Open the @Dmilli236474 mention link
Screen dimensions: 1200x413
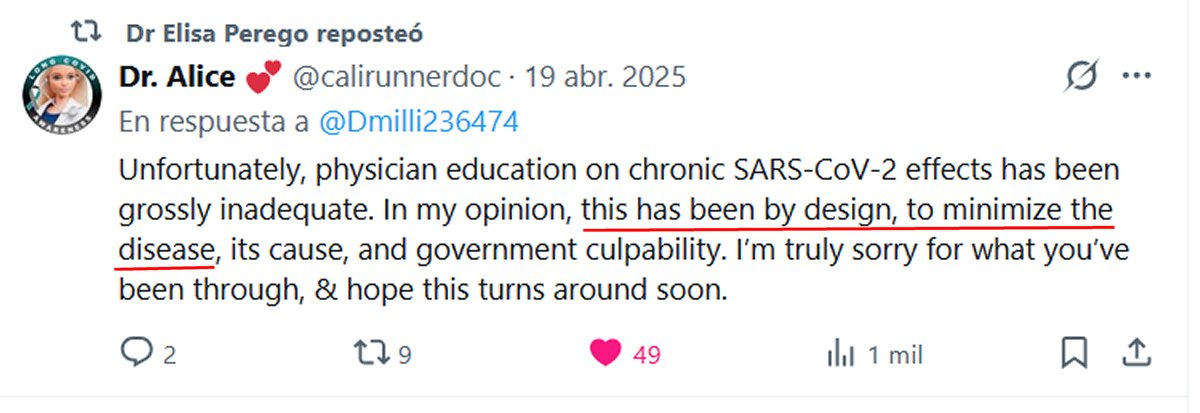point(418,123)
